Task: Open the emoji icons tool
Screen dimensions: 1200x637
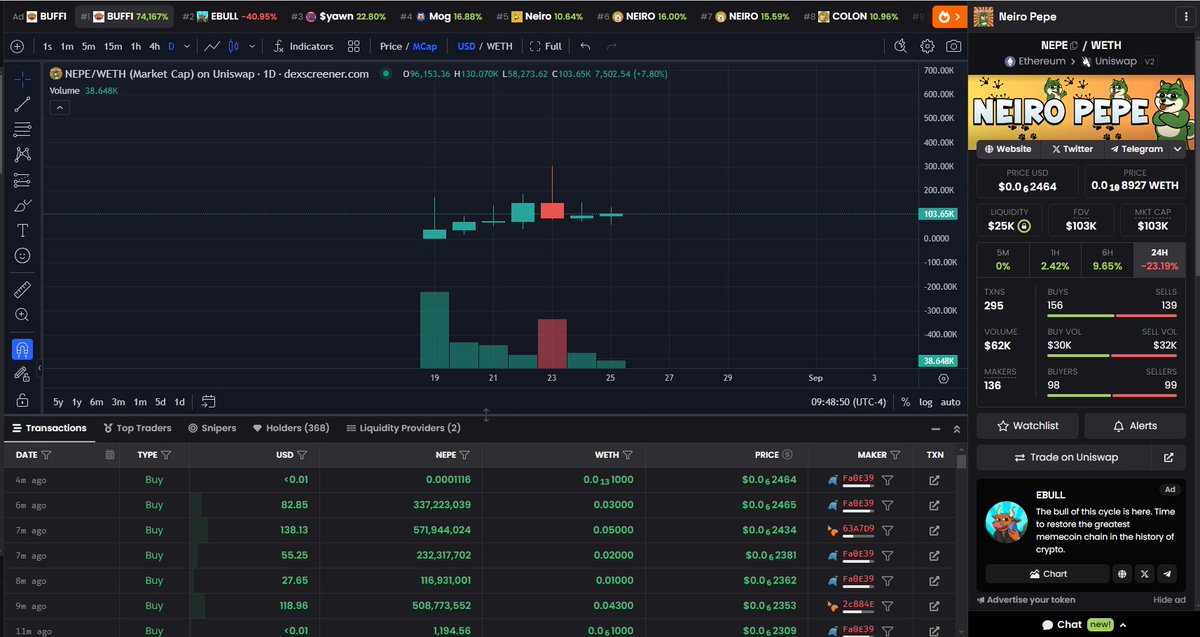Action: click(x=22, y=256)
